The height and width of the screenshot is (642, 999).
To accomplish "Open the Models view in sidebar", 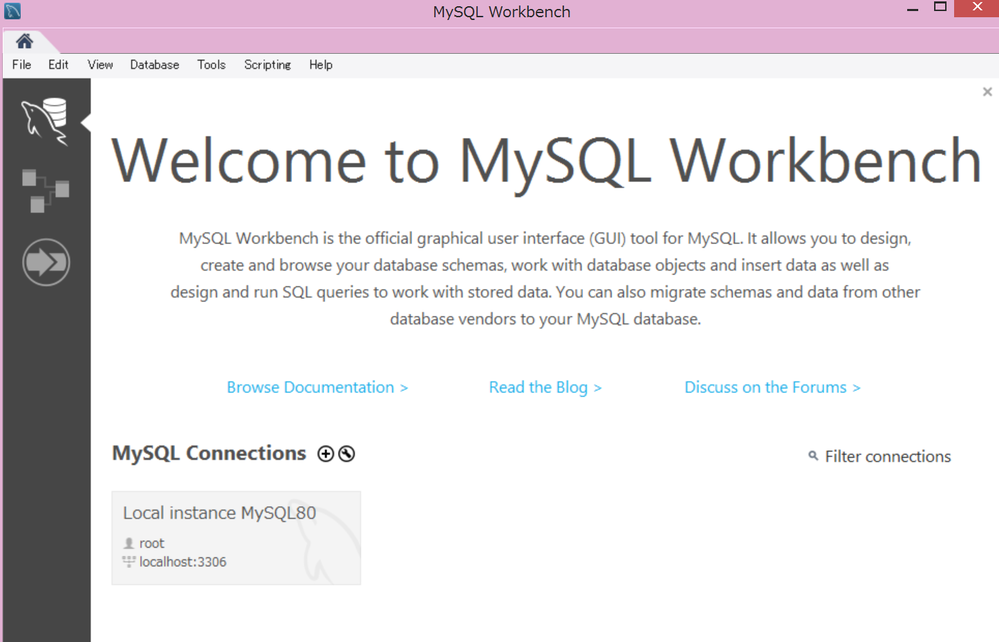I will tap(45, 190).
